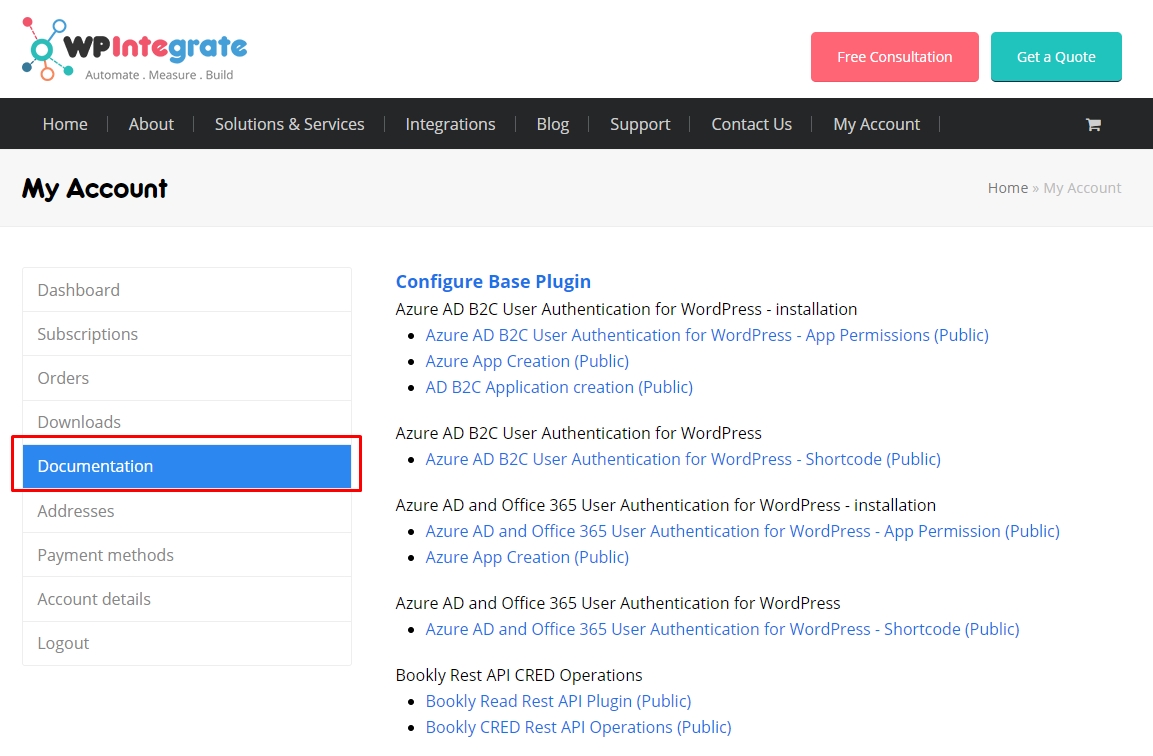Open the shopping cart icon
This screenshot has width=1153, height=756.
pyautogui.click(x=1093, y=124)
